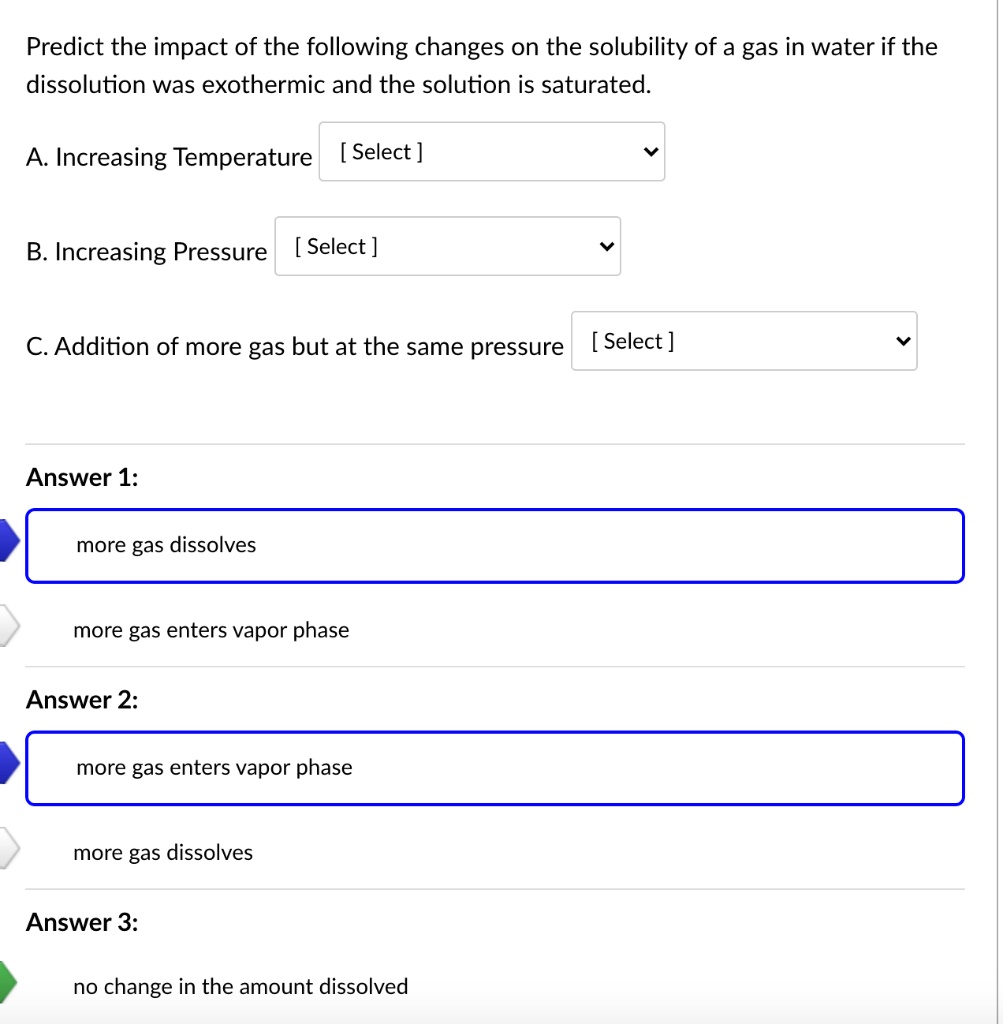Open the dropdown for addition of more gas
The width and height of the screenshot is (1003, 1024).
click(744, 341)
